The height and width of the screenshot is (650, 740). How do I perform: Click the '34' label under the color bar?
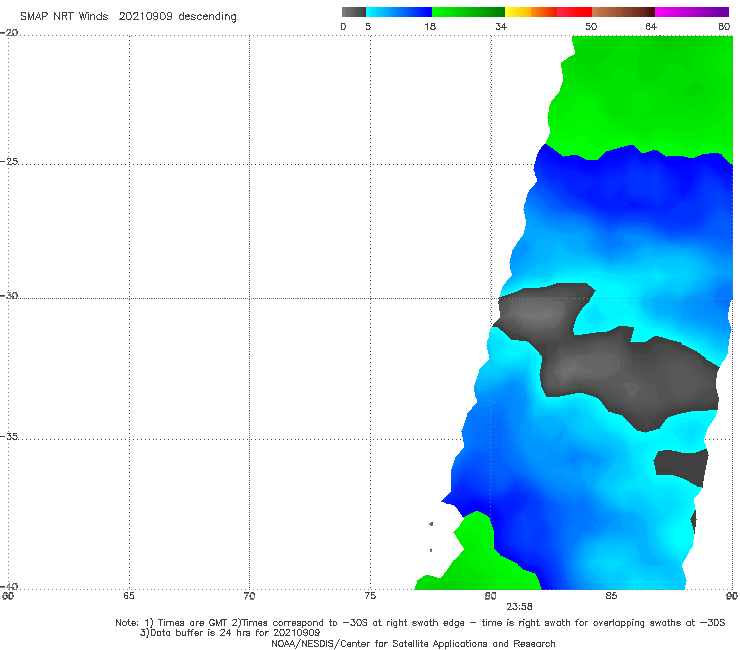pos(501,26)
